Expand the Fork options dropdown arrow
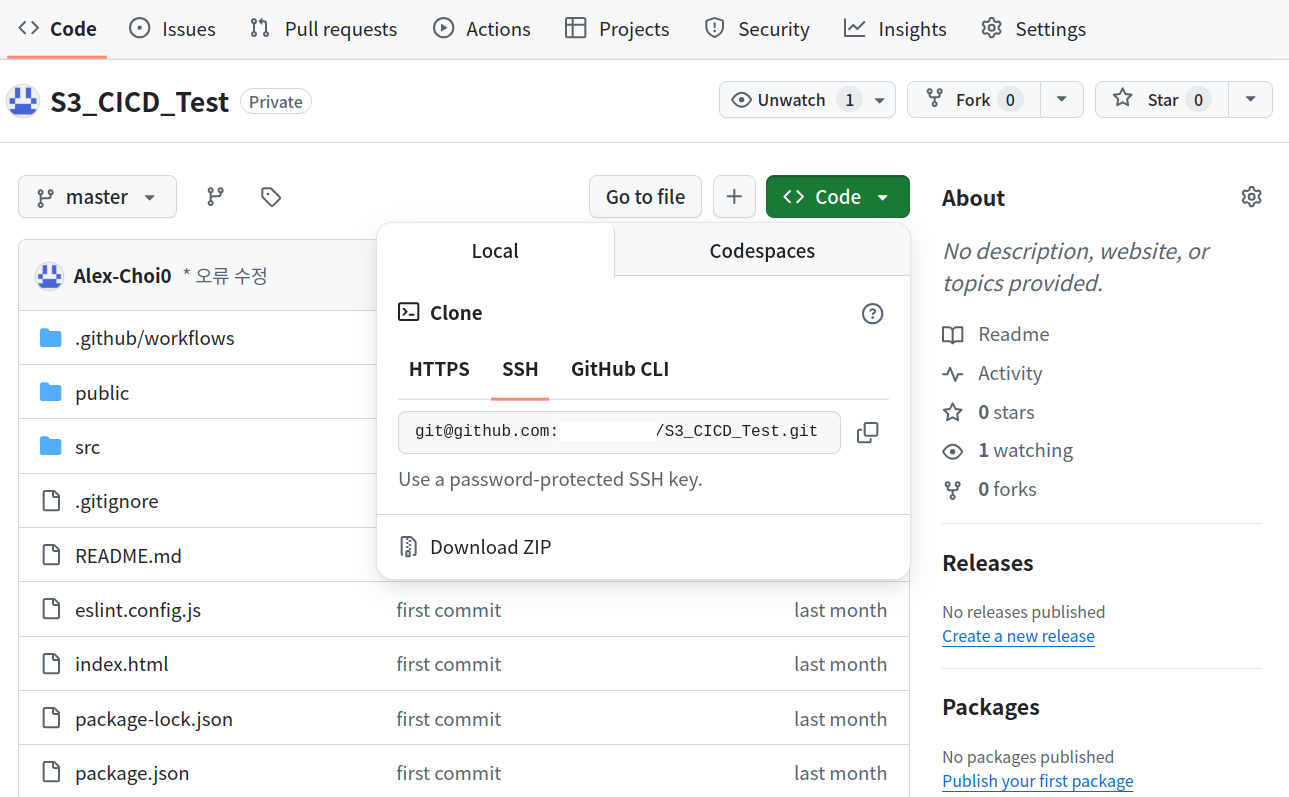The image size is (1289, 797). pos(1062,100)
